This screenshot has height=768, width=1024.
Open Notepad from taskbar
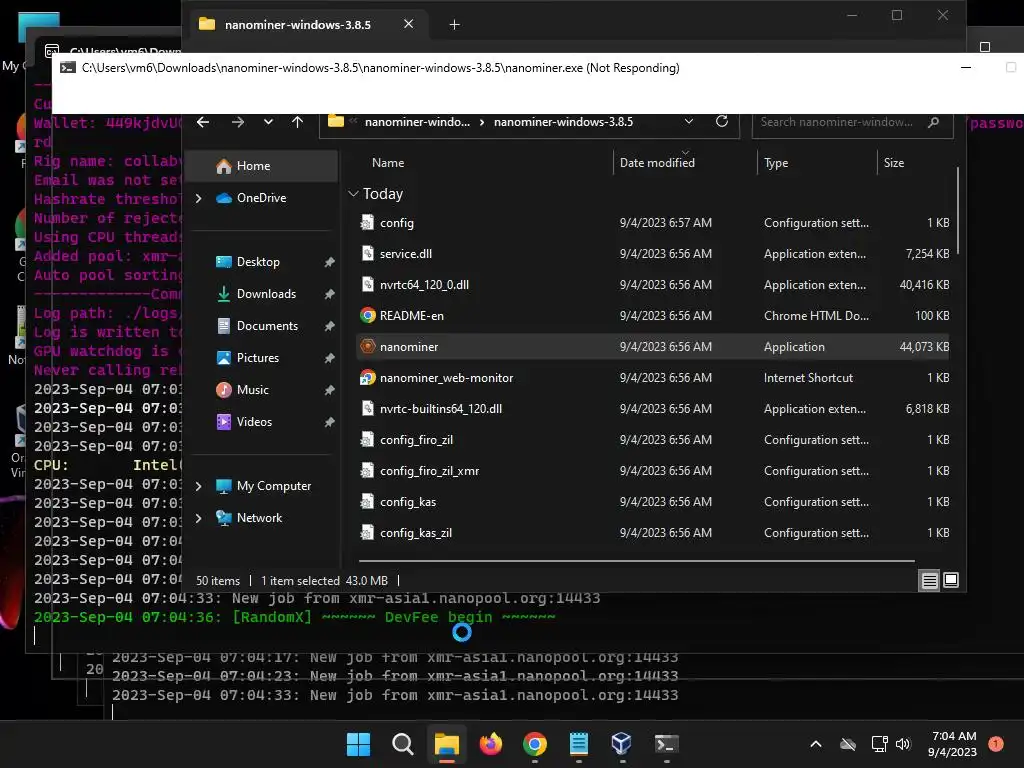point(579,744)
